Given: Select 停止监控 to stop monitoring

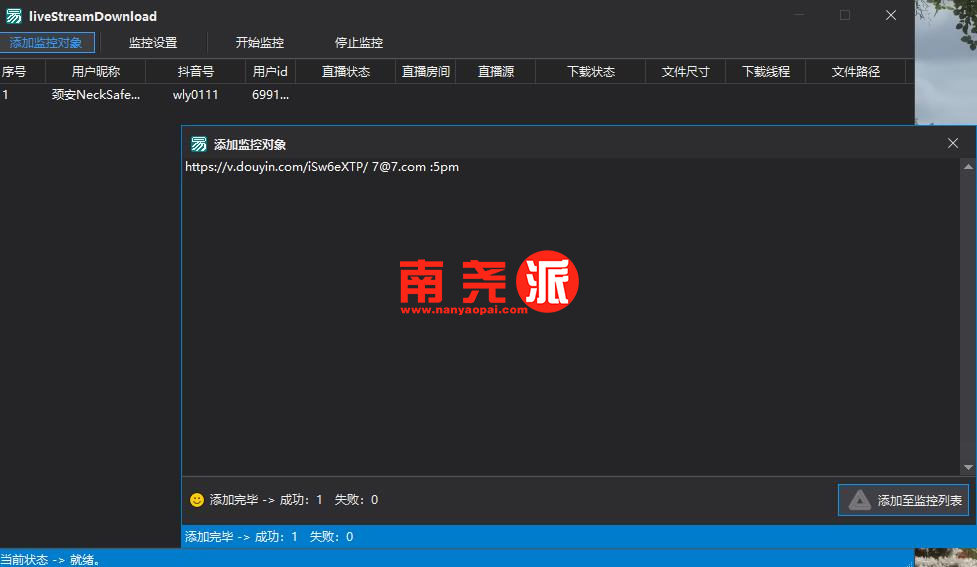Looking at the screenshot, I should coord(358,42).
